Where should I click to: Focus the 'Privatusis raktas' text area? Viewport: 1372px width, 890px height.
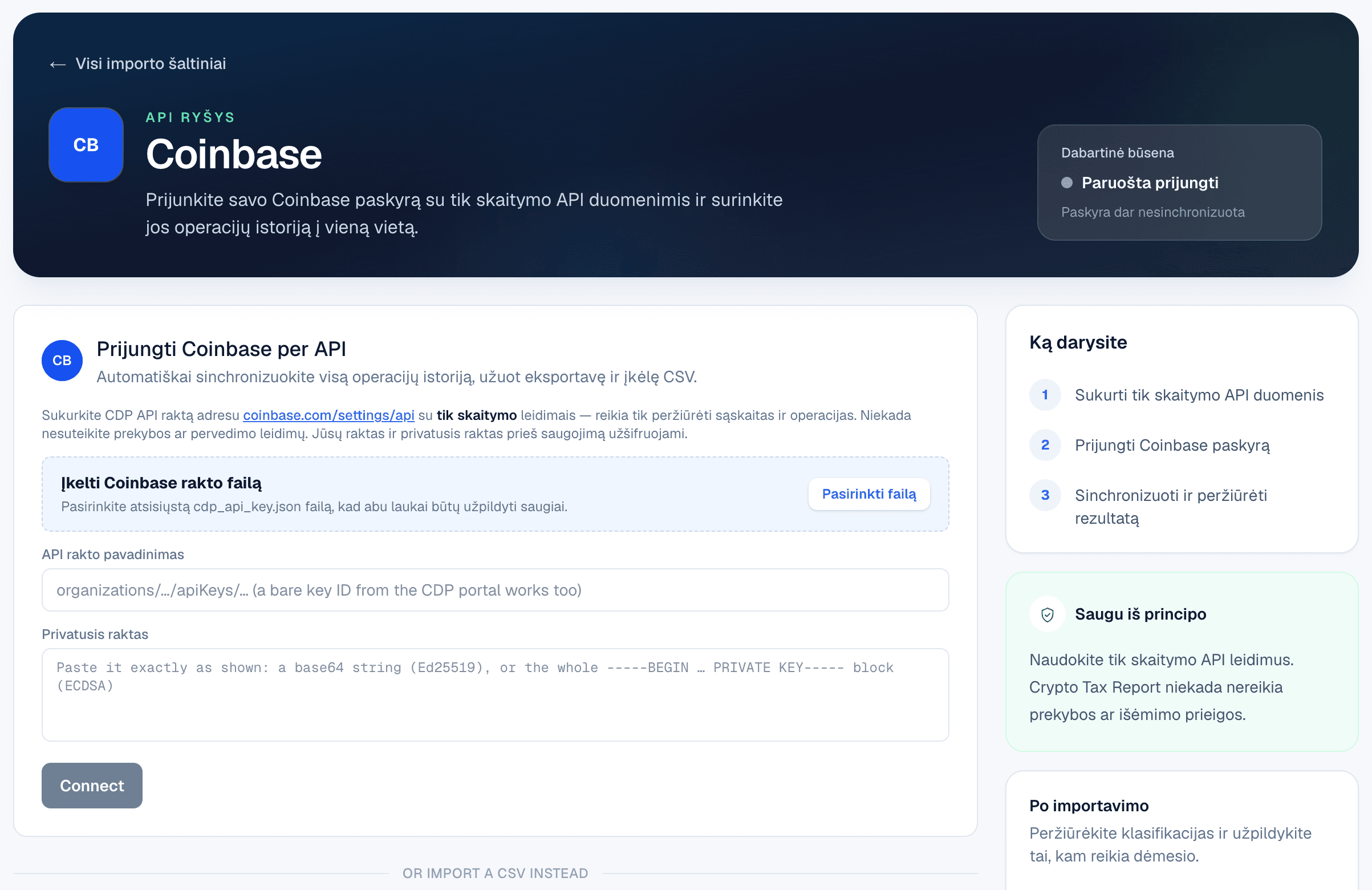(x=495, y=695)
